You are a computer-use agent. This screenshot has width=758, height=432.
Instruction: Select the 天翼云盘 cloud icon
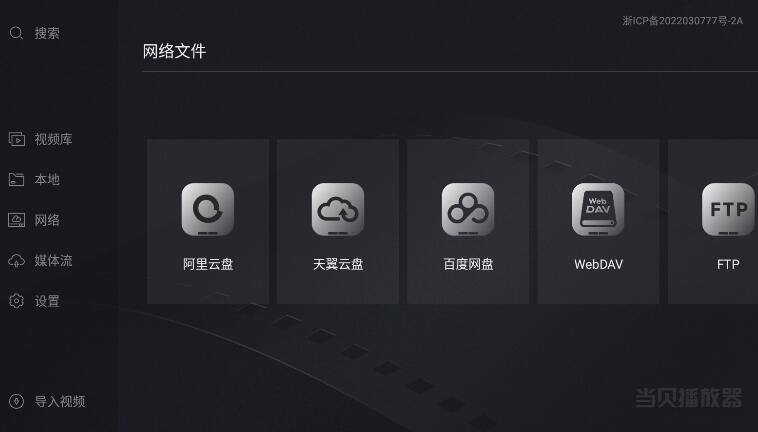[x=338, y=209]
